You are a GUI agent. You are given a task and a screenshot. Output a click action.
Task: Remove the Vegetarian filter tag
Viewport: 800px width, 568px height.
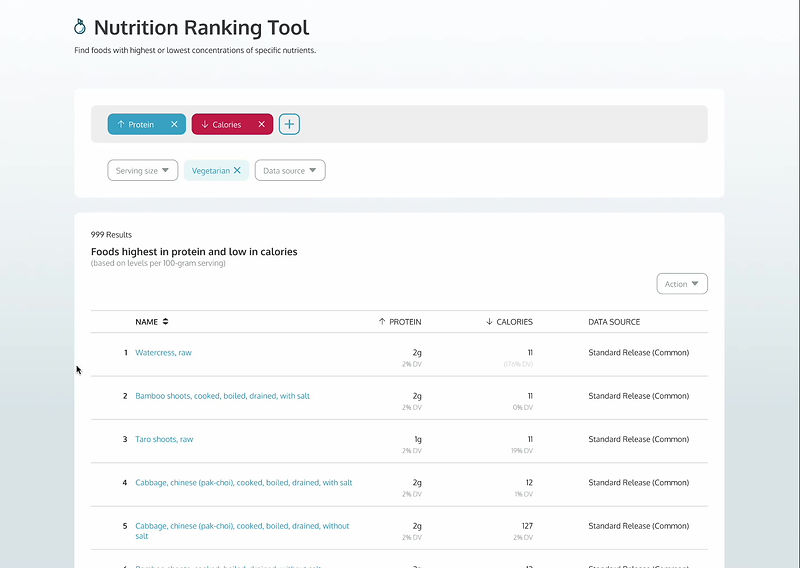(237, 170)
